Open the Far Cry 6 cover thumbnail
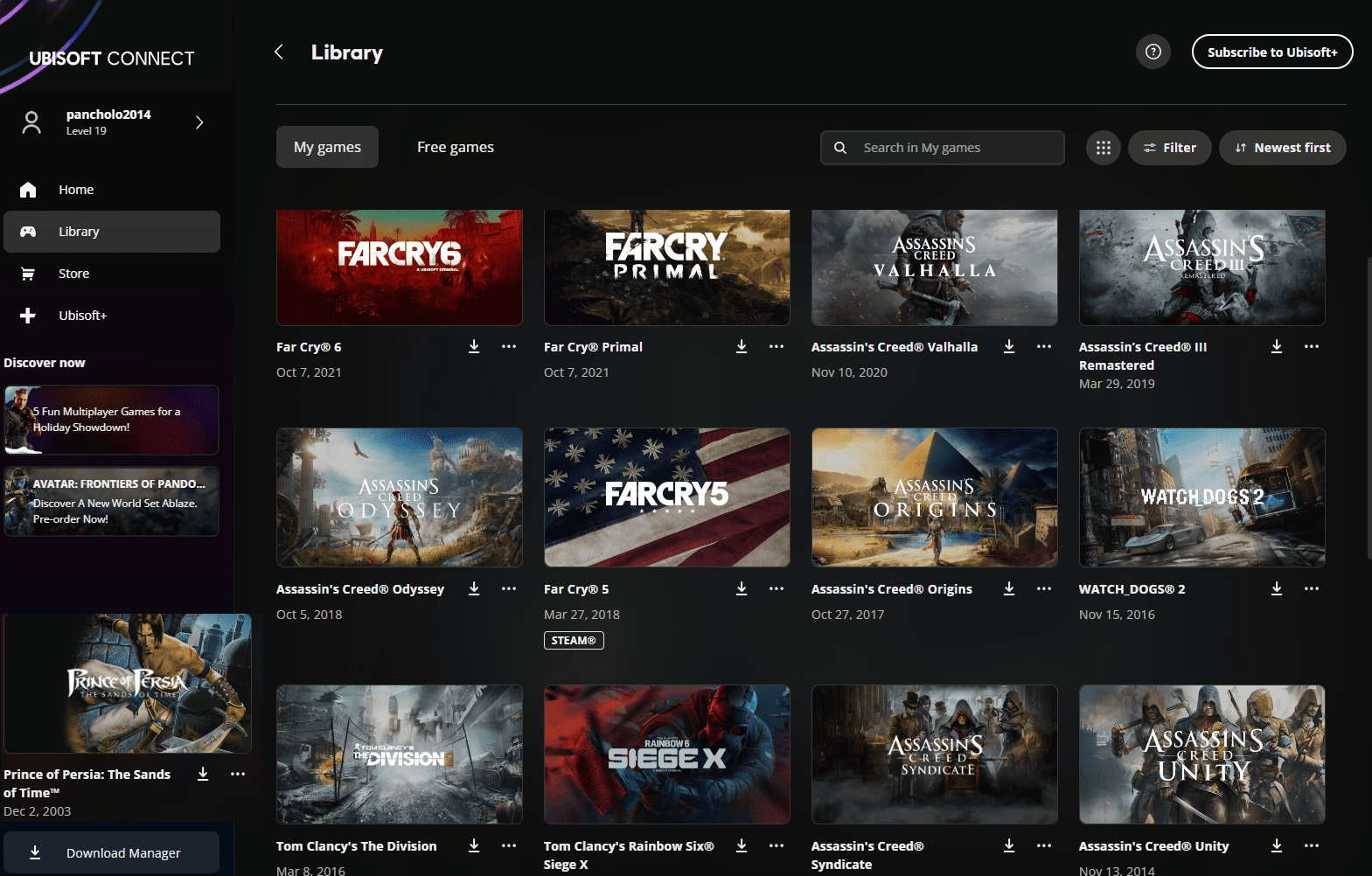Image resolution: width=1372 pixels, height=876 pixels. coord(400,268)
